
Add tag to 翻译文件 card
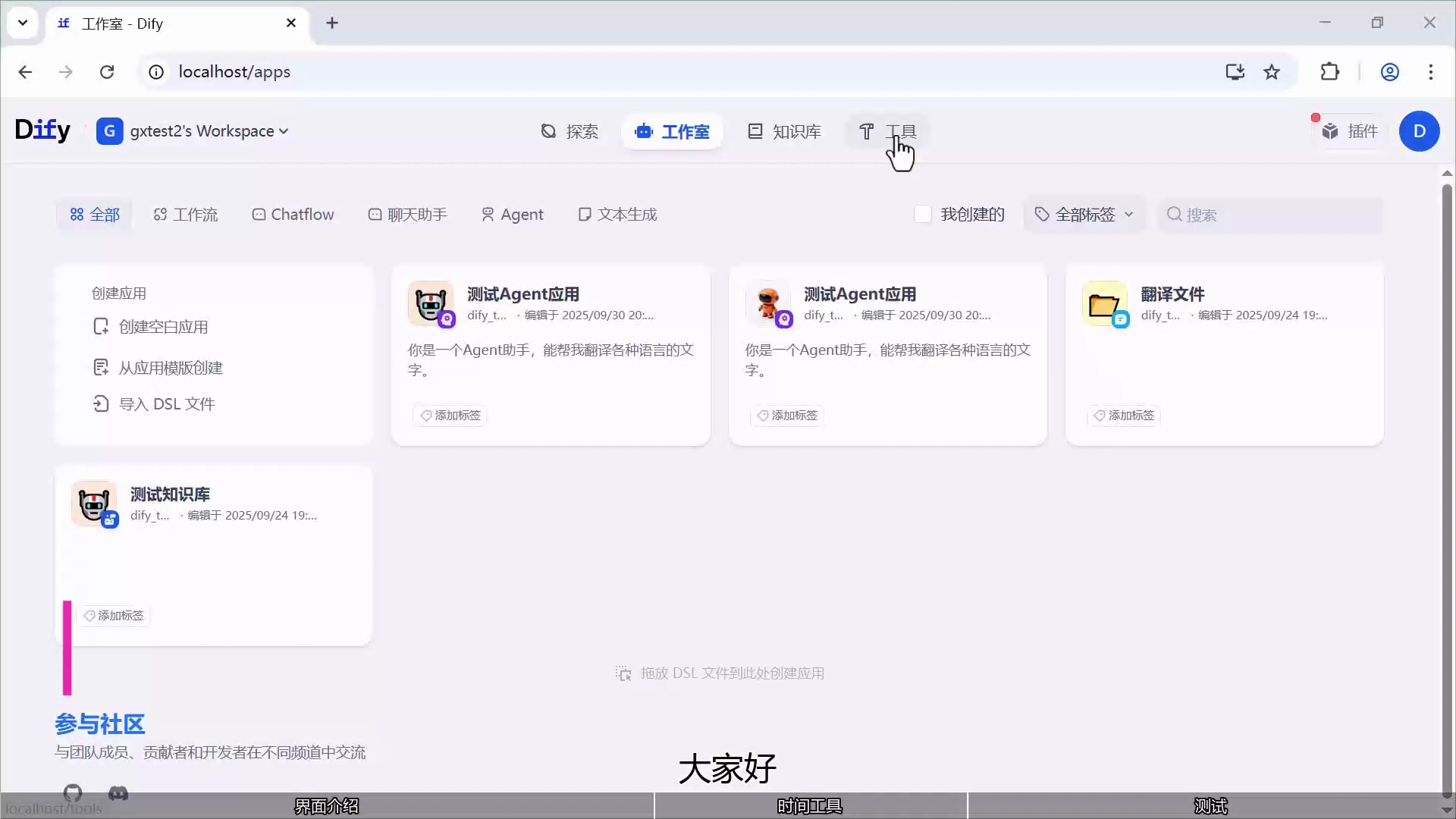click(1124, 416)
